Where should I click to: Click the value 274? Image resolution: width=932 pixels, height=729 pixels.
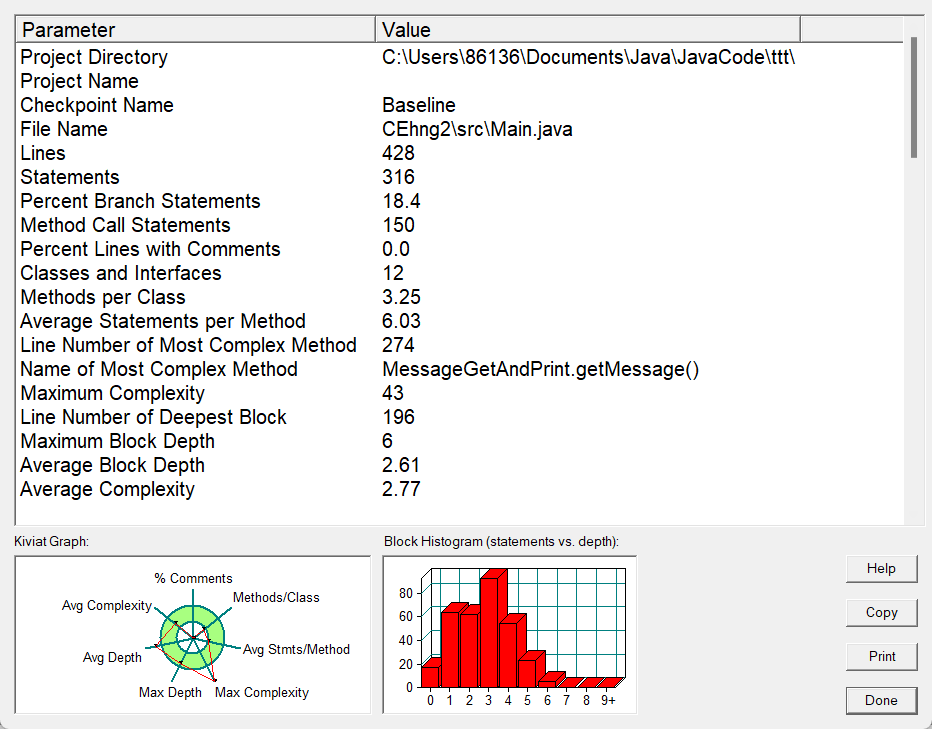(x=398, y=345)
